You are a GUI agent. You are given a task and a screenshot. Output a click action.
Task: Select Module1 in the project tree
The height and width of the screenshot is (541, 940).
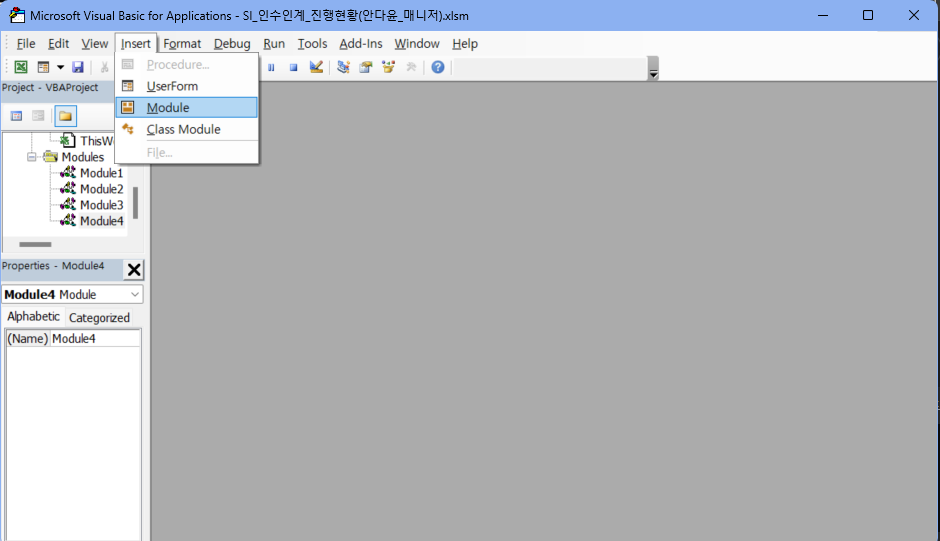[101, 173]
